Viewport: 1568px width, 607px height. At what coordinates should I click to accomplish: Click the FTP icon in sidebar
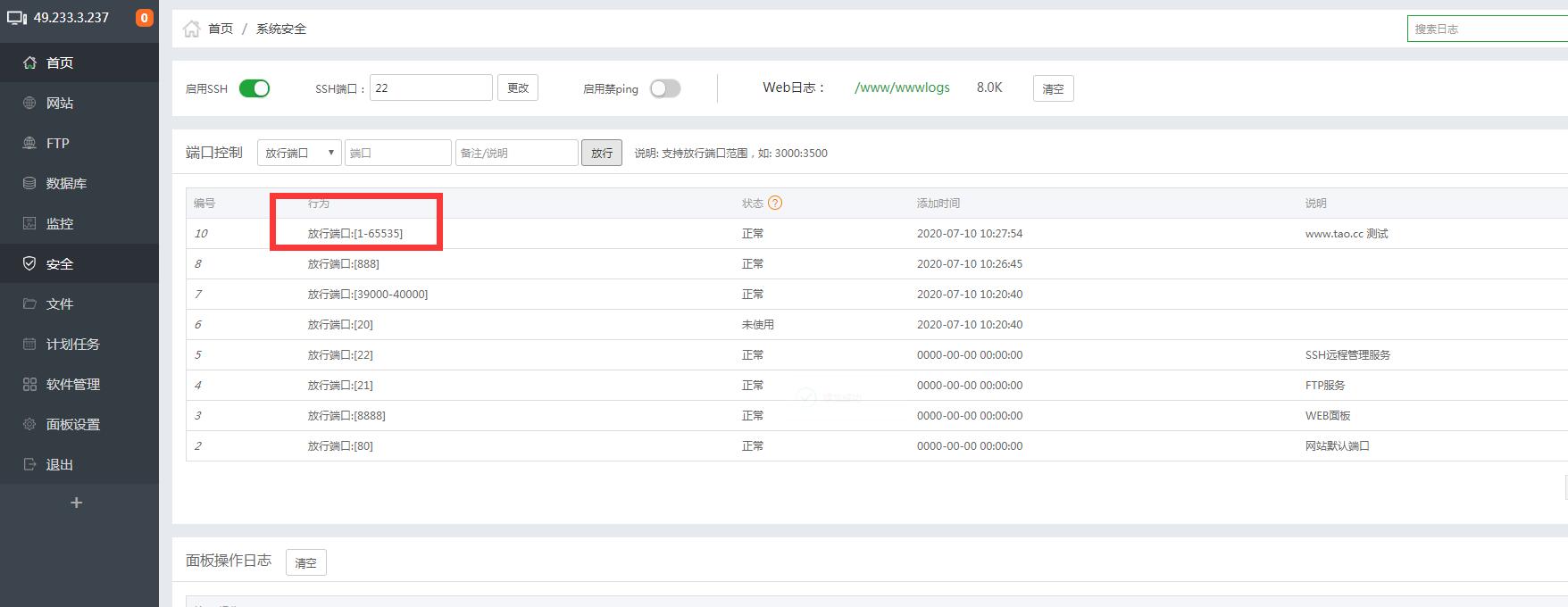click(29, 143)
